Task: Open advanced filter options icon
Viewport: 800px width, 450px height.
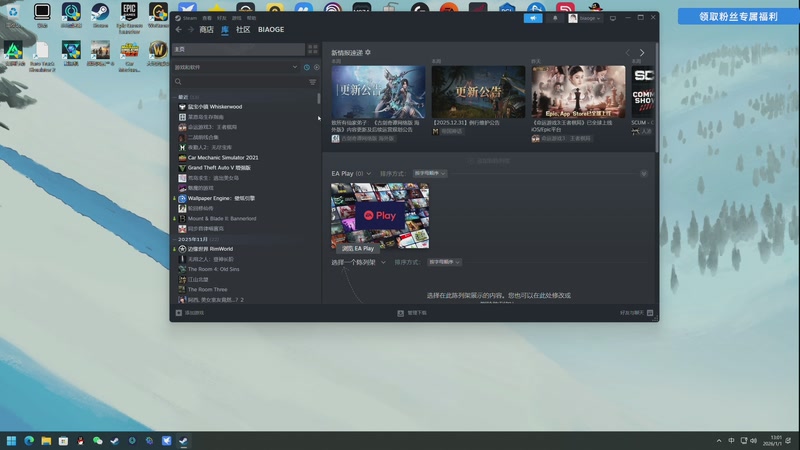Action: (x=313, y=82)
